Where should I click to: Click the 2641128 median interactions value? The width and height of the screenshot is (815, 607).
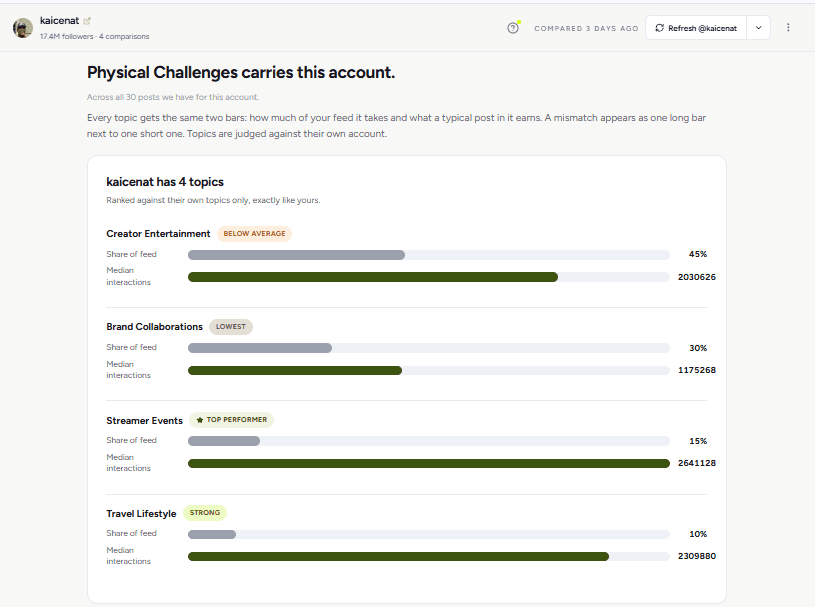click(x=696, y=463)
